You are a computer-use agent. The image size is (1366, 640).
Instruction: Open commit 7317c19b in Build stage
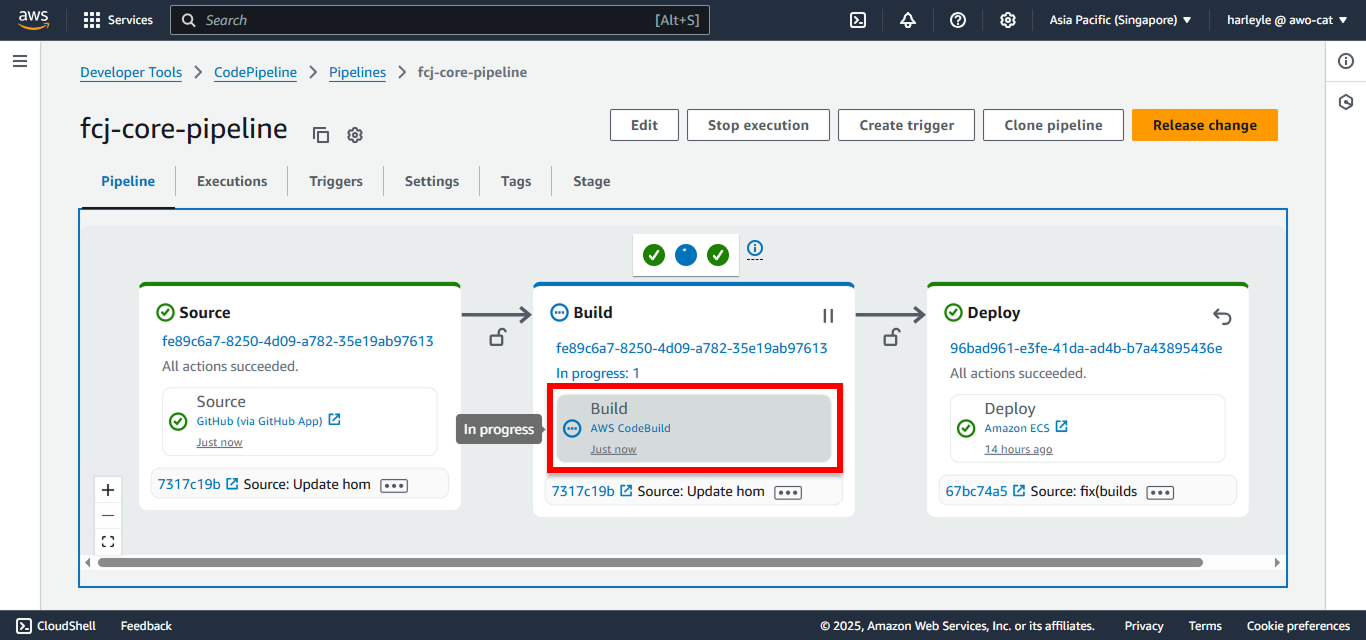[583, 491]
